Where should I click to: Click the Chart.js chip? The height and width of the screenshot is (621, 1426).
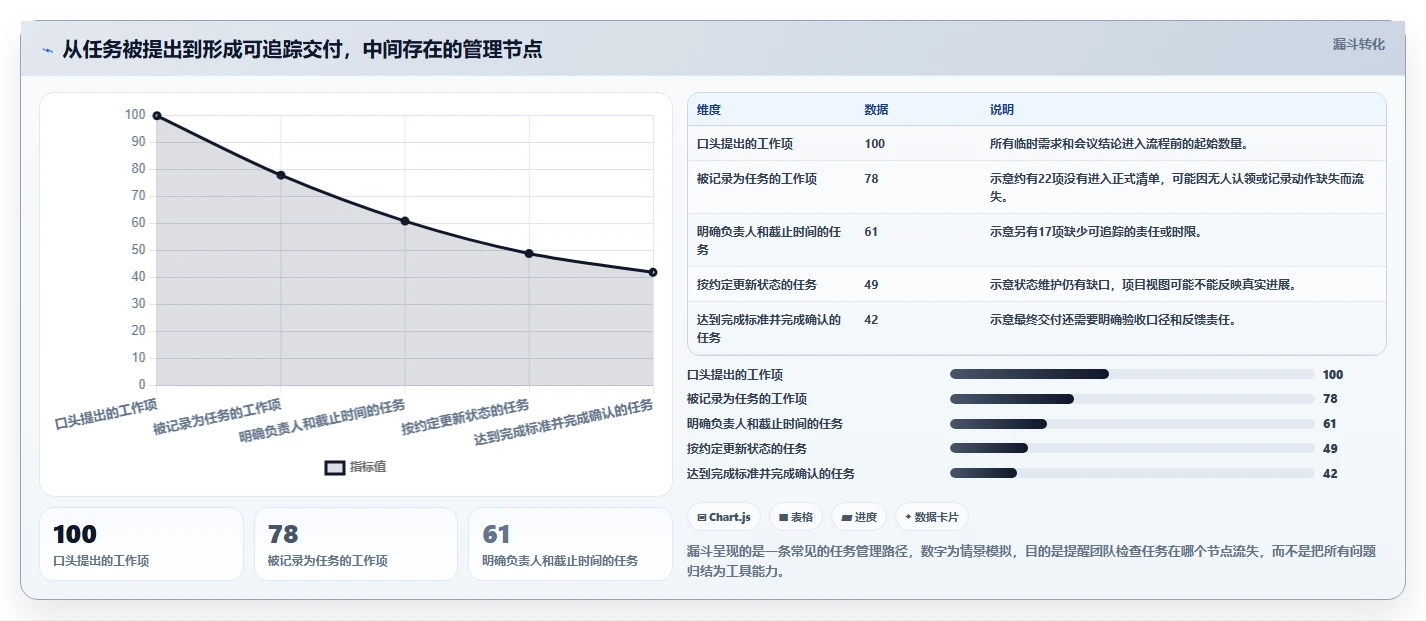(x=724, y=517)
